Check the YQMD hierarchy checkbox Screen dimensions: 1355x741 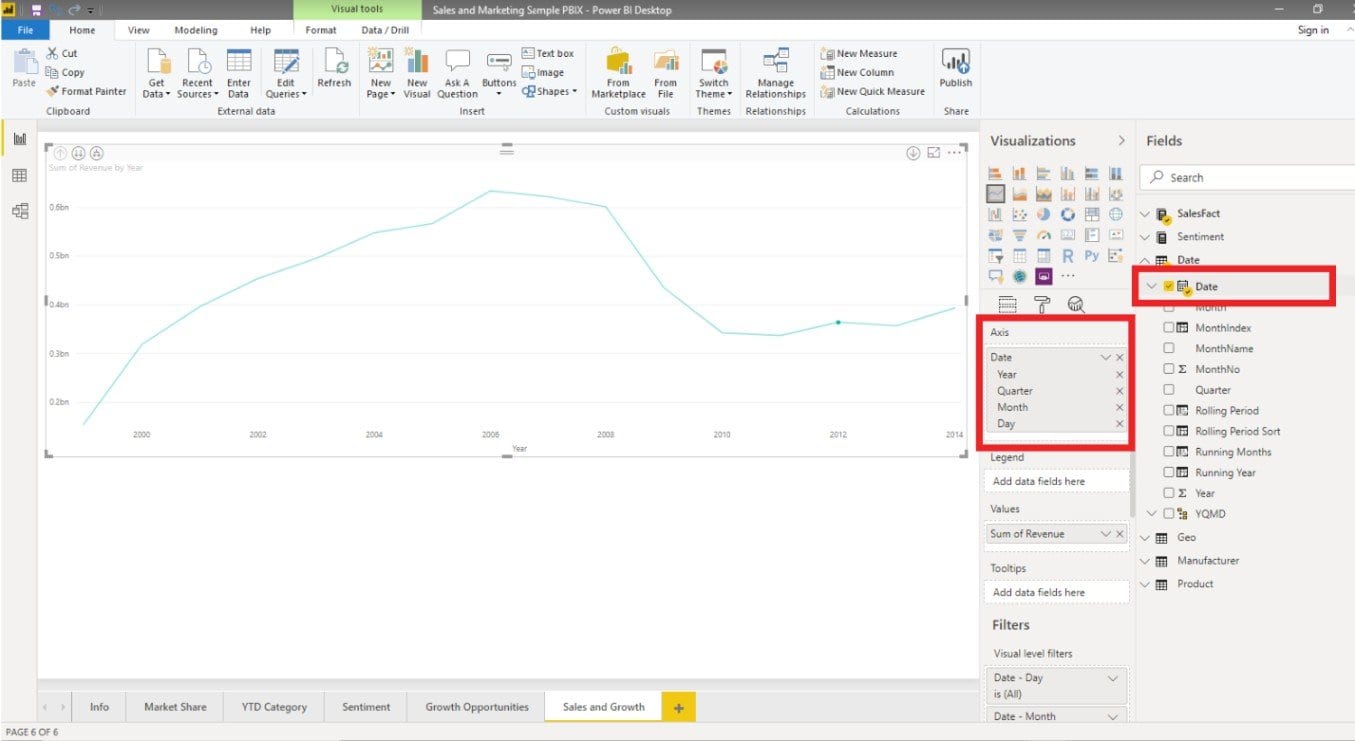(x=1168, y=514)
